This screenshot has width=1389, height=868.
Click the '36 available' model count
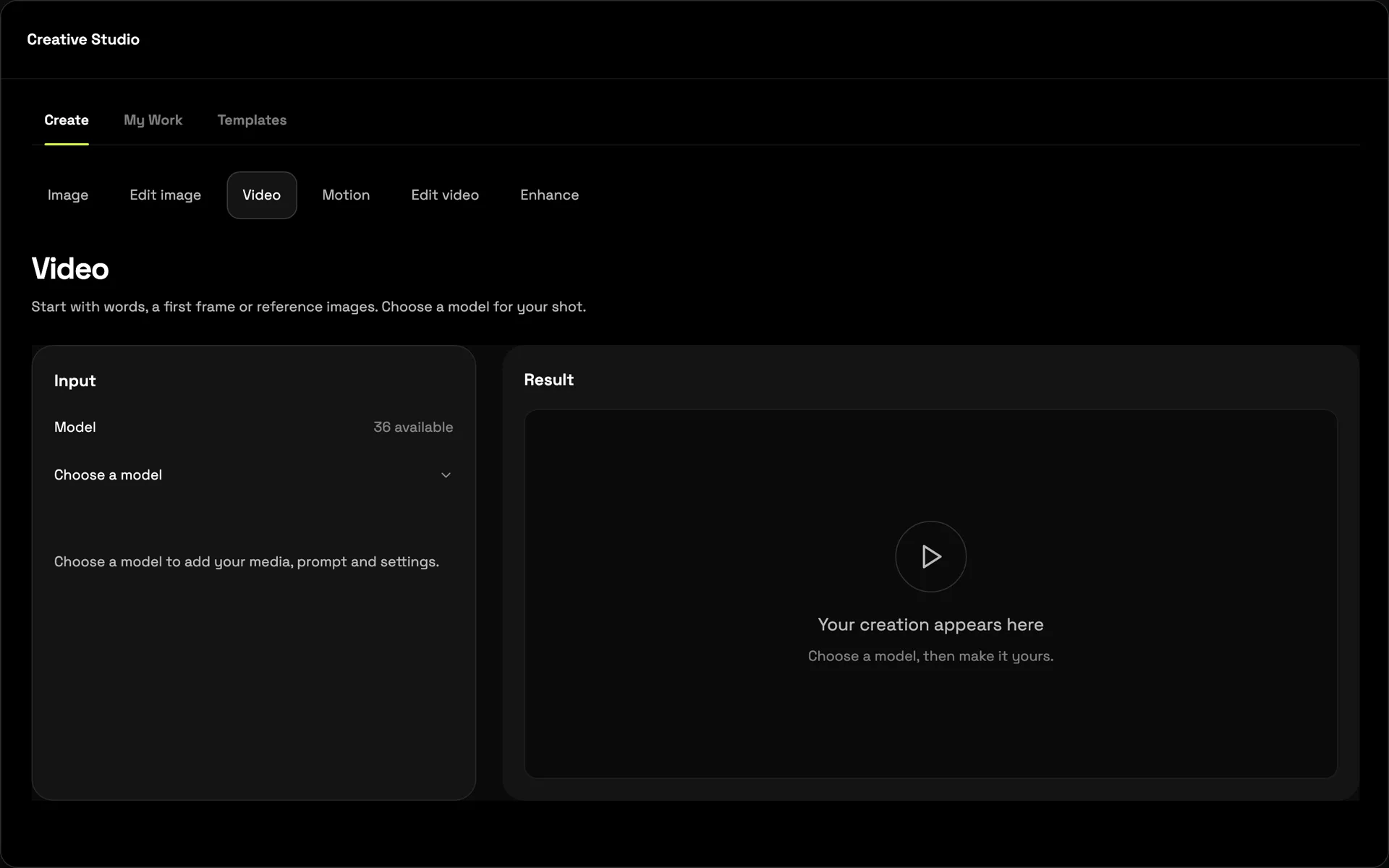coord(413,427)
